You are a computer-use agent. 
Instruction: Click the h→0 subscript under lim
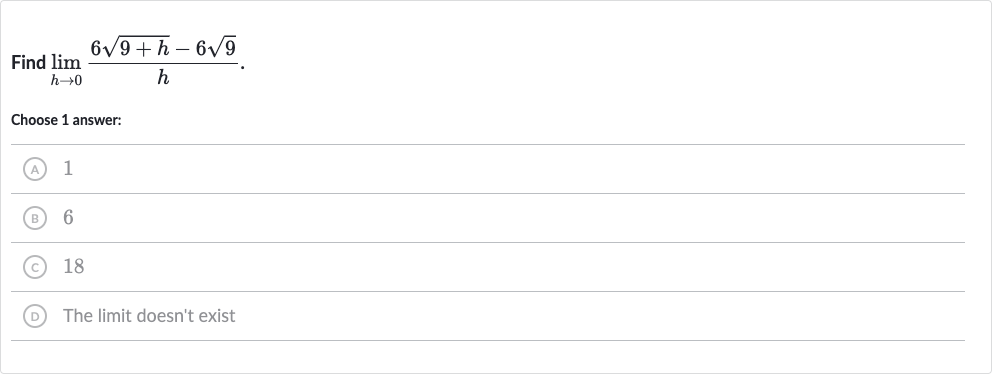(x=66, y=80)
